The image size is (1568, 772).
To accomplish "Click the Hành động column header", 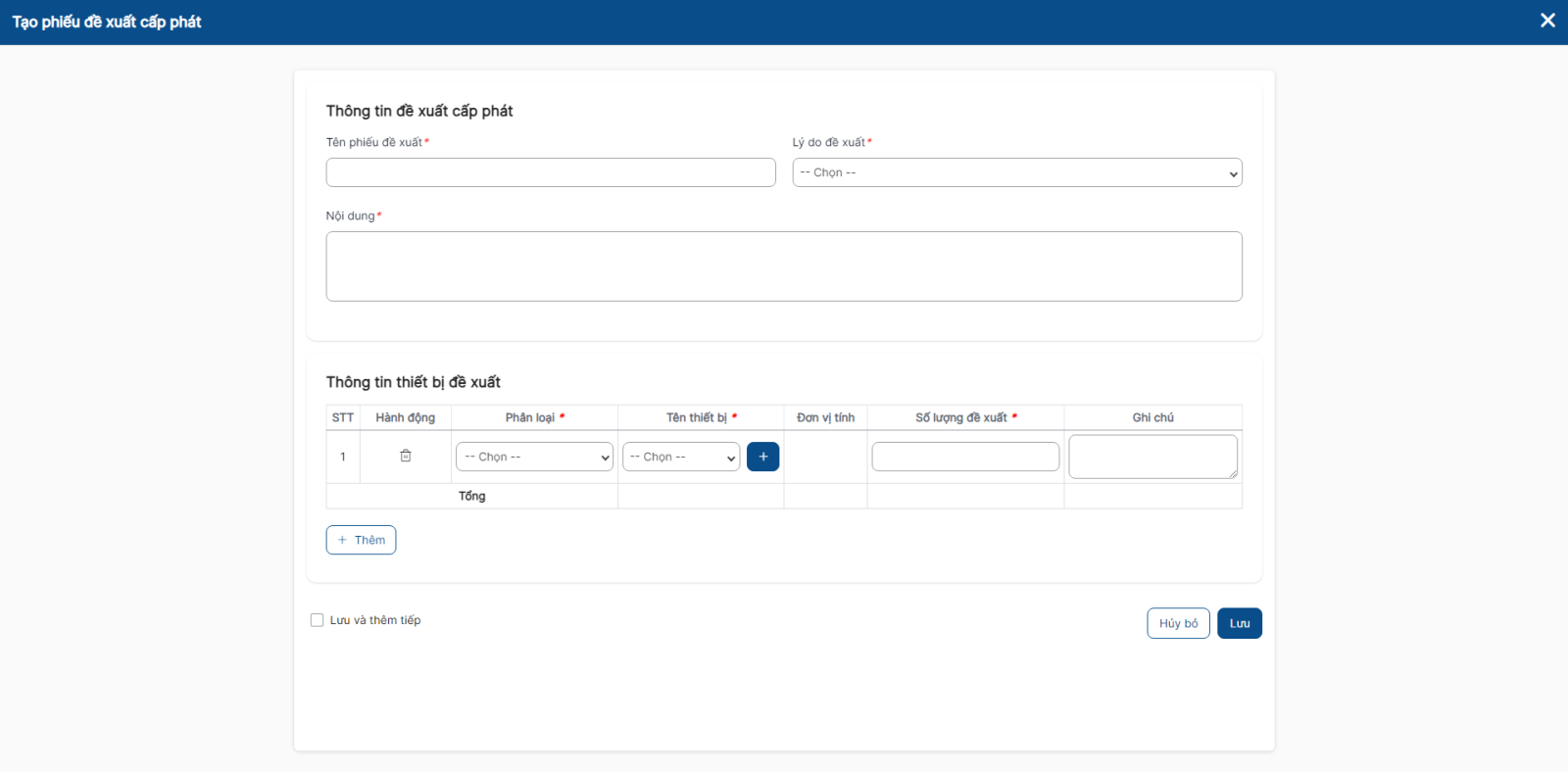I will tap(406, 417).
